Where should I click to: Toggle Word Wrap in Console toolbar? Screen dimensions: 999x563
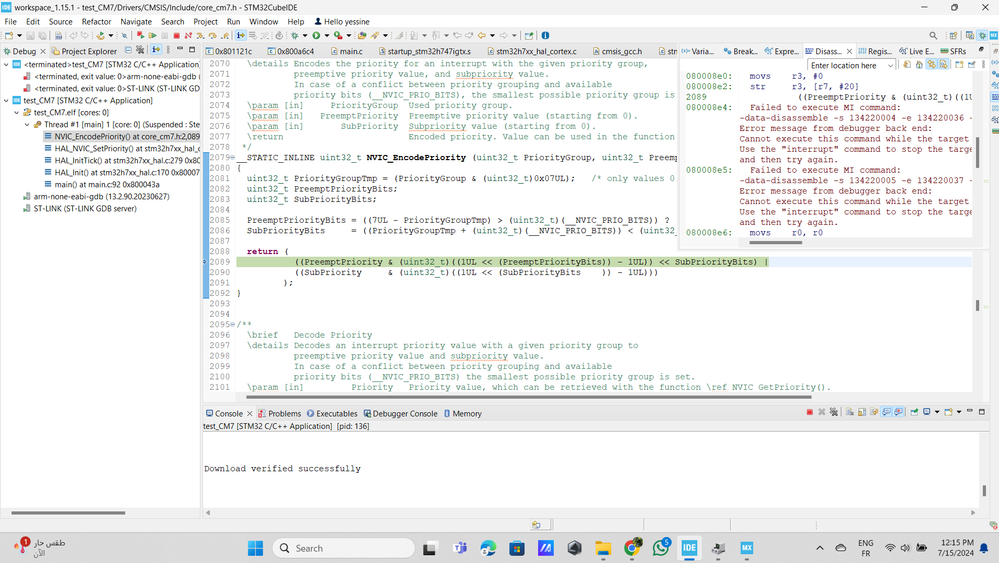tap(874, 412)
